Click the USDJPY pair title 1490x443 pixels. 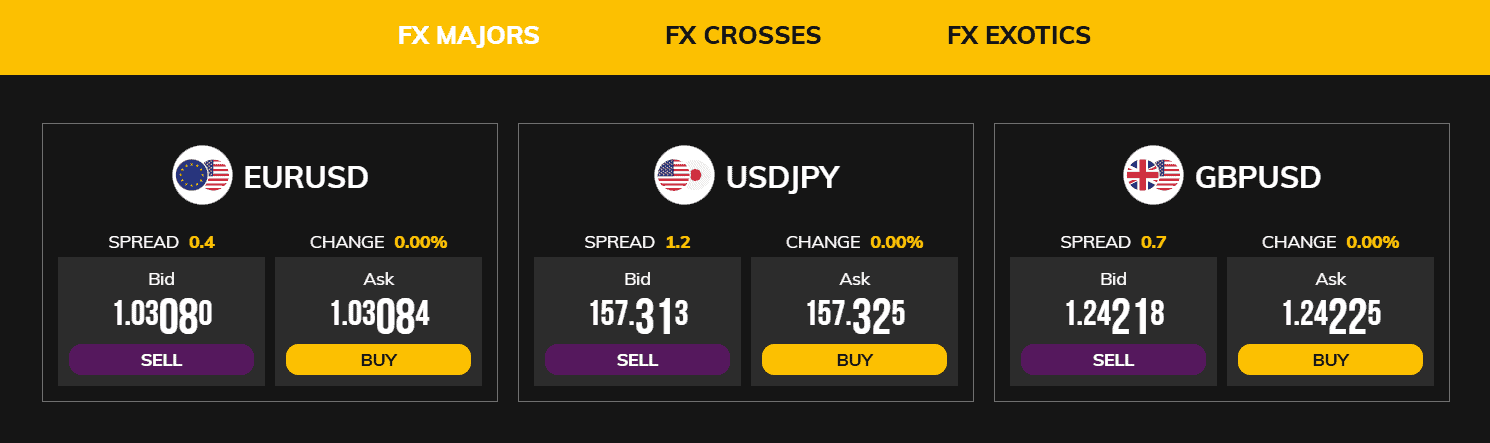click(782, 178)
